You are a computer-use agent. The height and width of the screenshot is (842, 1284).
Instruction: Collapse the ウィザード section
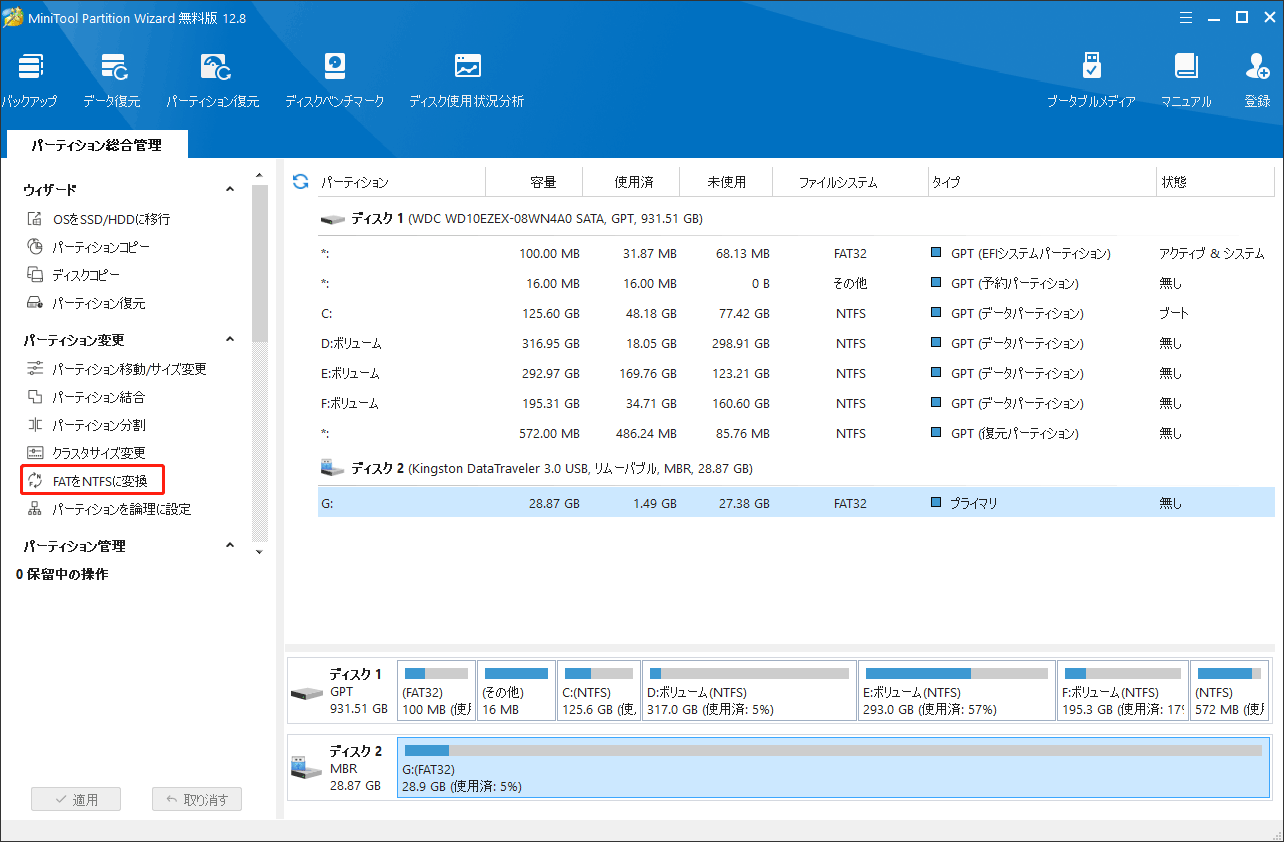coord(229,189)
